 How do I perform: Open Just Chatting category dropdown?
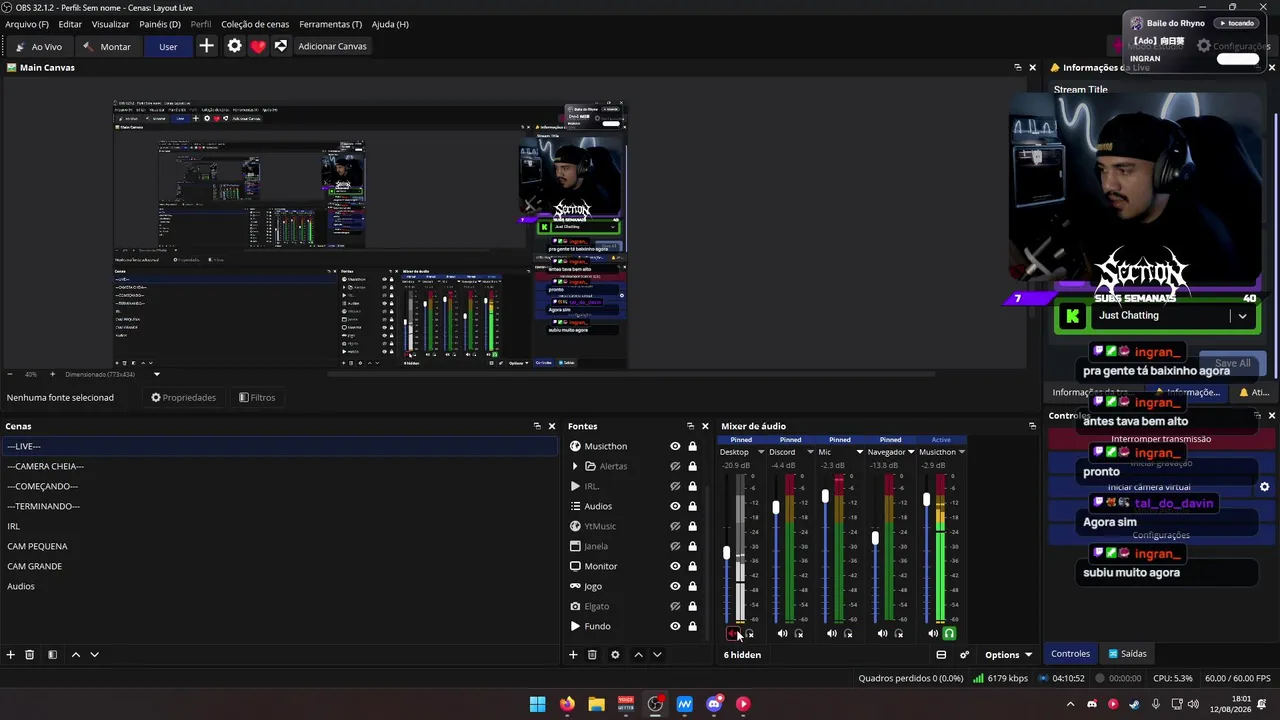click(1242, 316)
